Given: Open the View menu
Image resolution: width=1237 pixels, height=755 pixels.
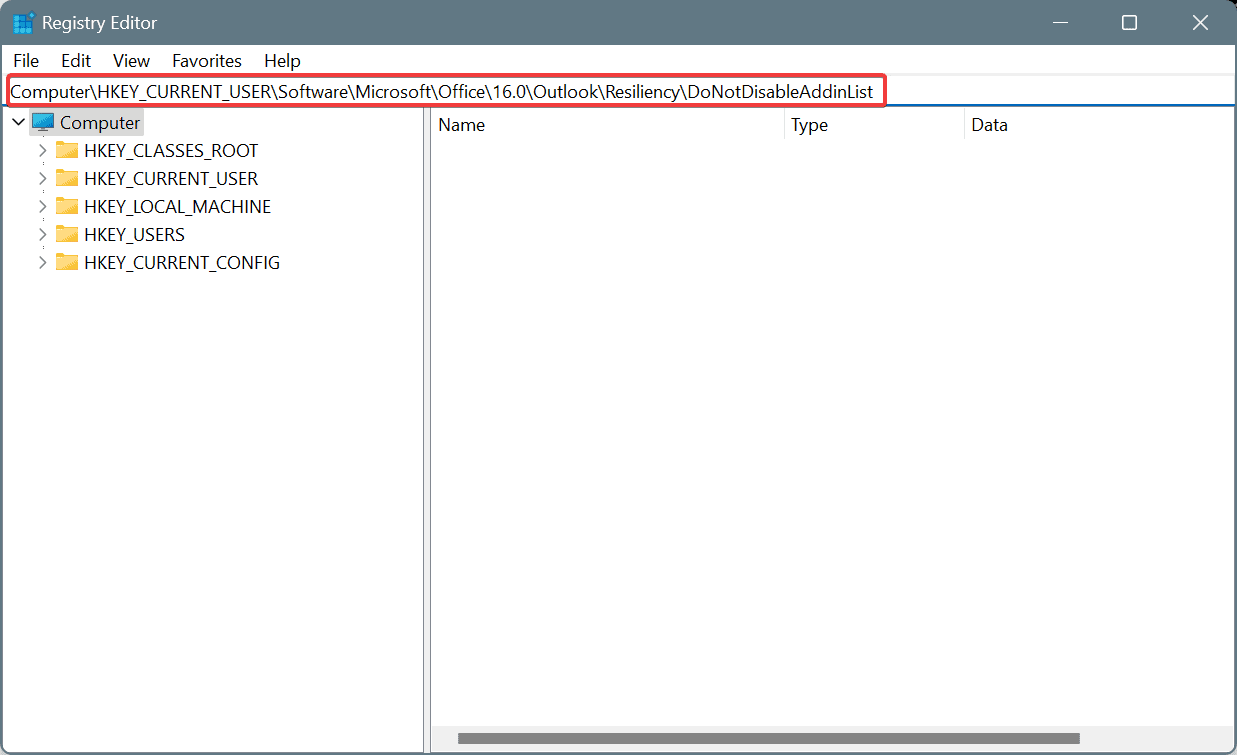Looking at the screenshot, I should pyautogui.click(x=131, y=61).
